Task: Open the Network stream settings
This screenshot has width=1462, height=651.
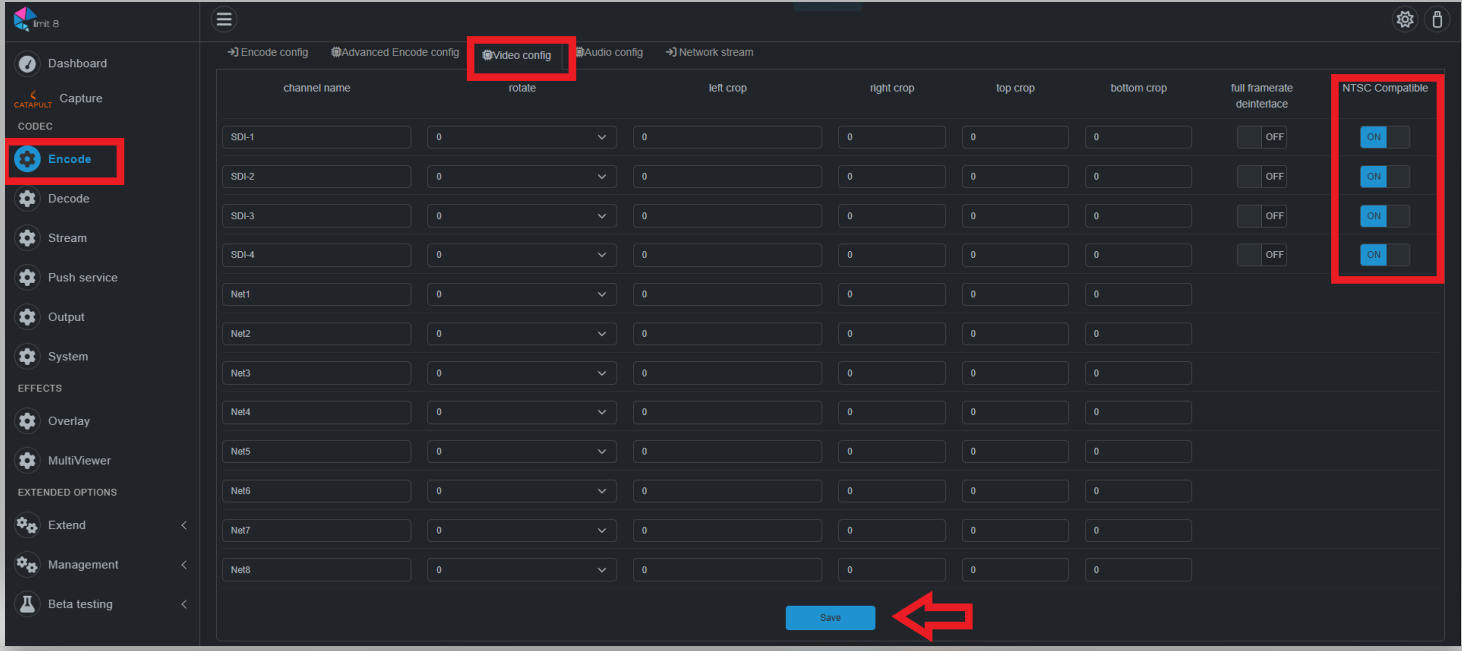Action: pos(709,52)
